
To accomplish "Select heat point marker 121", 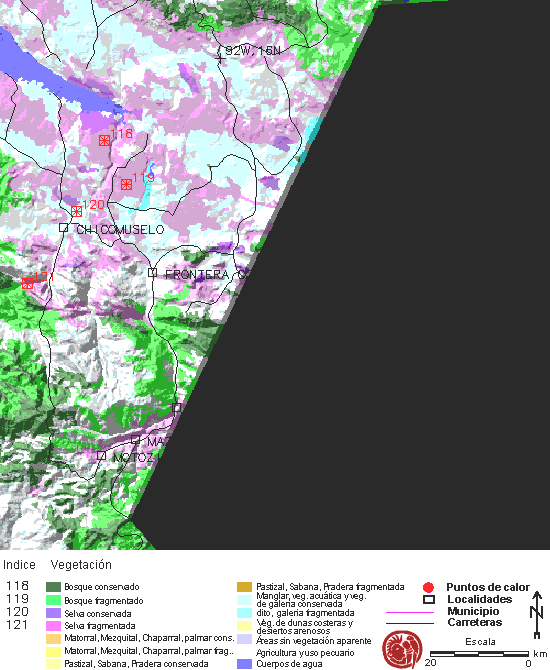I will pos(27,283).
